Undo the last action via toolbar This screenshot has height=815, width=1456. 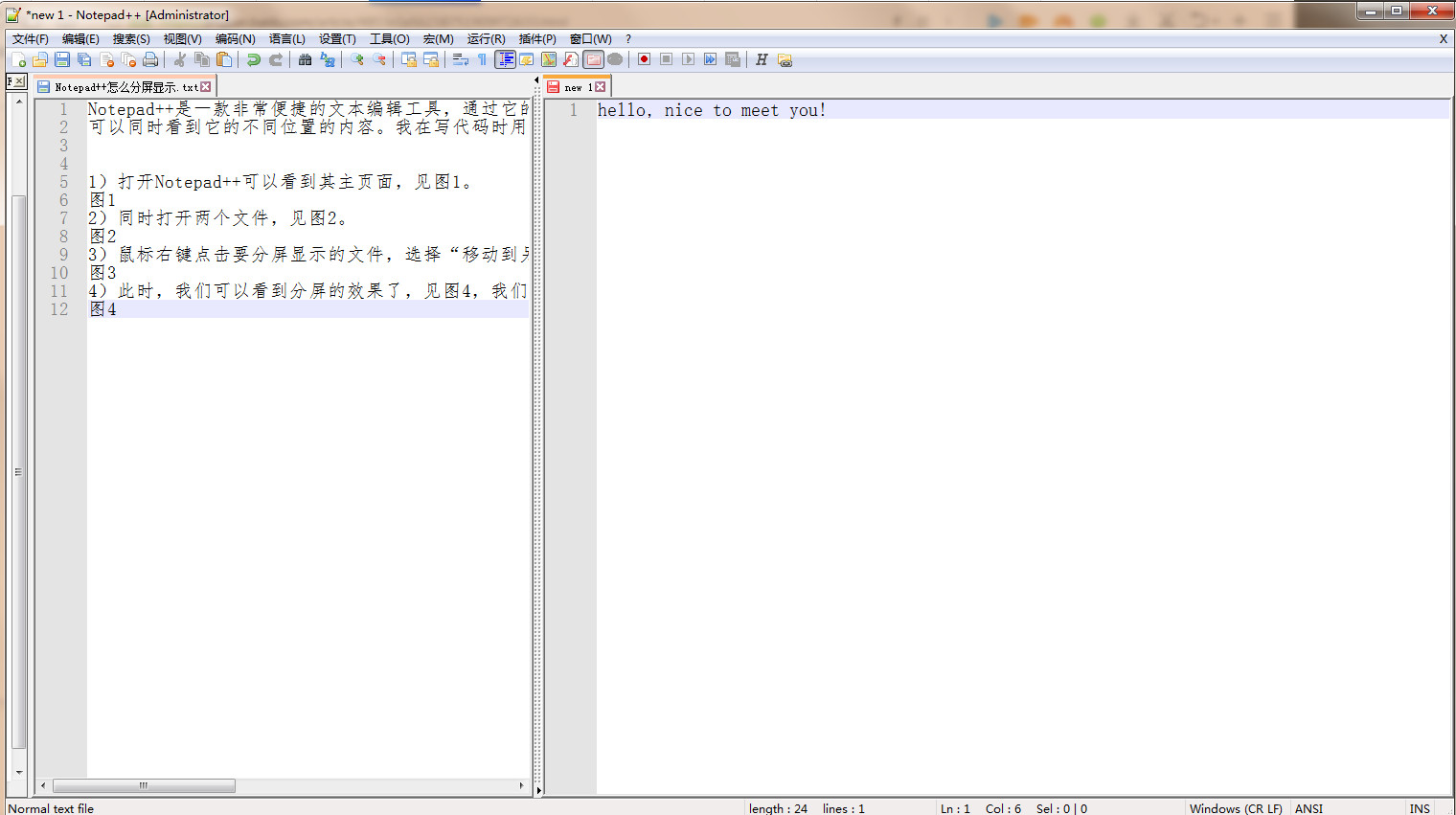pyautogui.click(x=253, y=59)
